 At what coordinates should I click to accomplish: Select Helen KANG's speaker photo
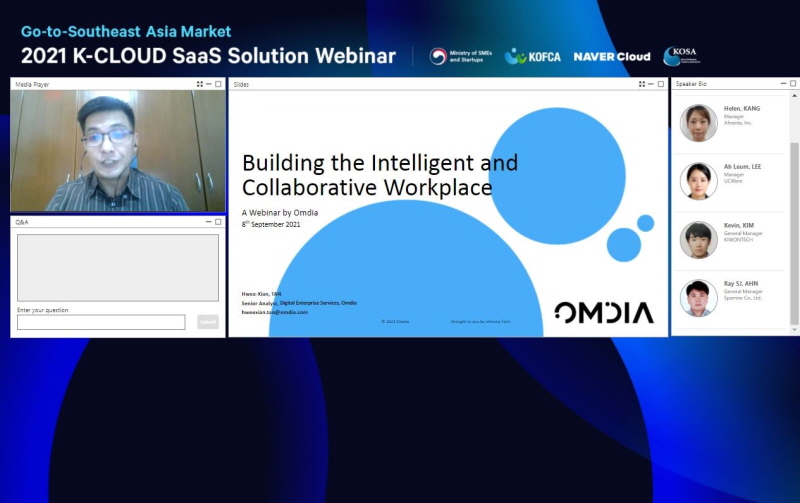tap(698, 123)
